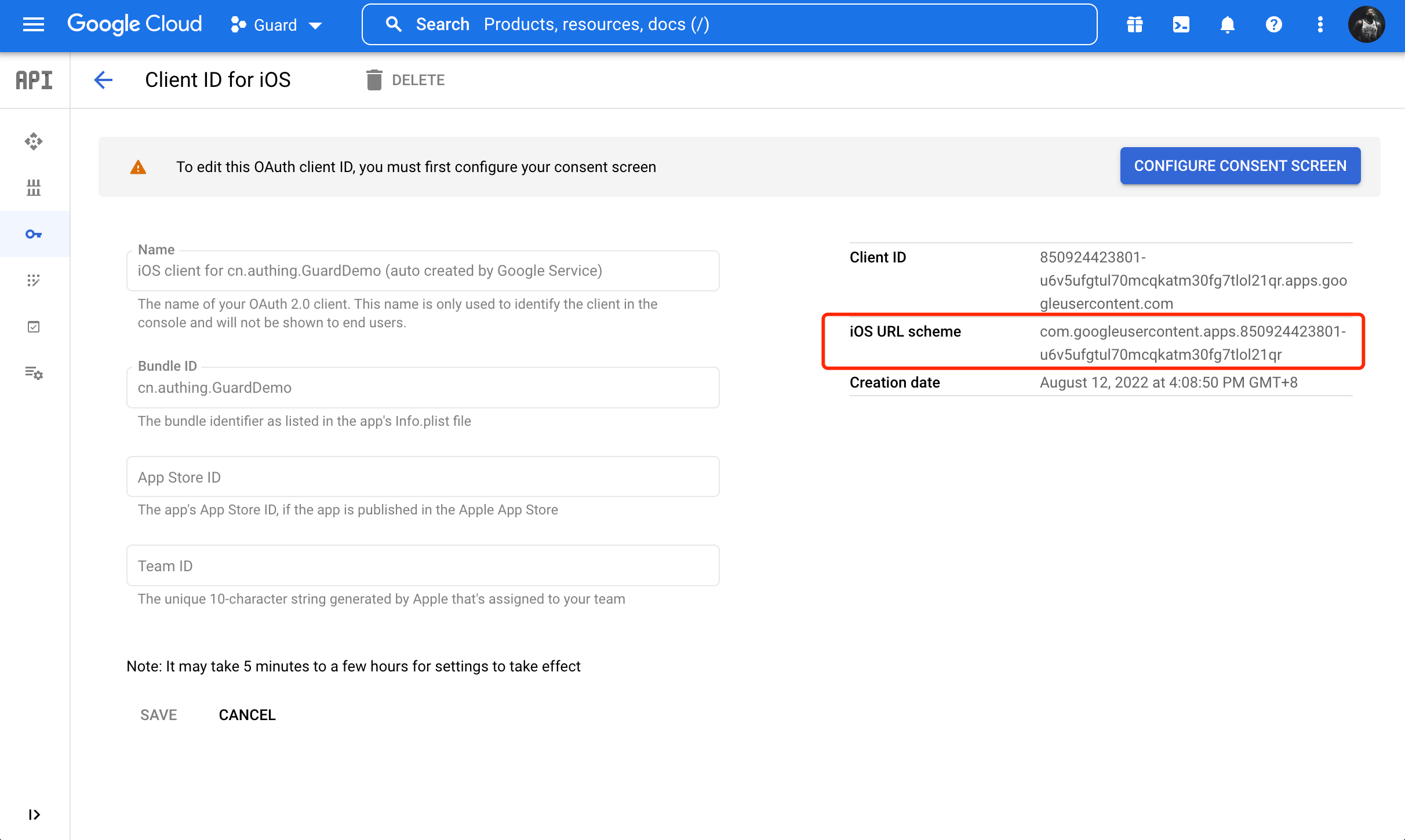Click into the Team ID field

point(423,565)
